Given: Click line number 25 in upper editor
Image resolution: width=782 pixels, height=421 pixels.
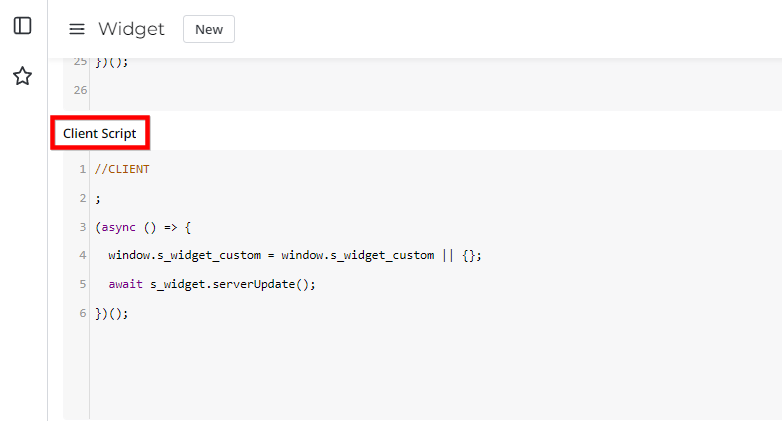Looking at the screenshot, I should pos(80,62).
